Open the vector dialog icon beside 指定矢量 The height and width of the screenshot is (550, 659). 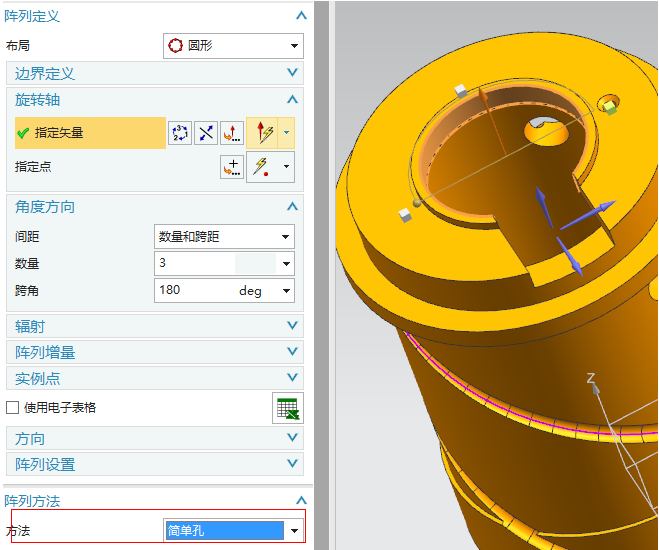232,133
